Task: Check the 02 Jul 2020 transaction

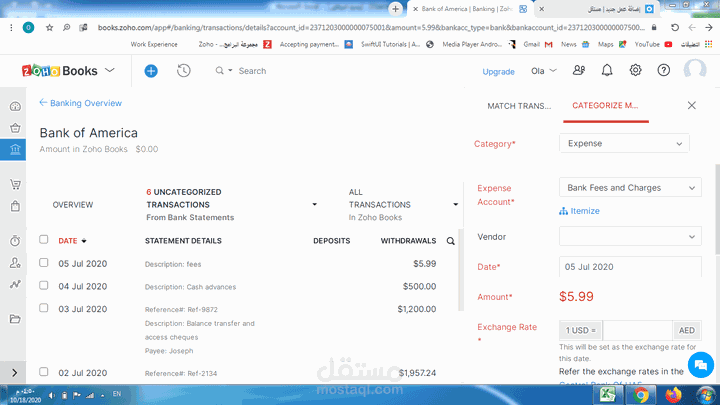Action: click(44, 371)
